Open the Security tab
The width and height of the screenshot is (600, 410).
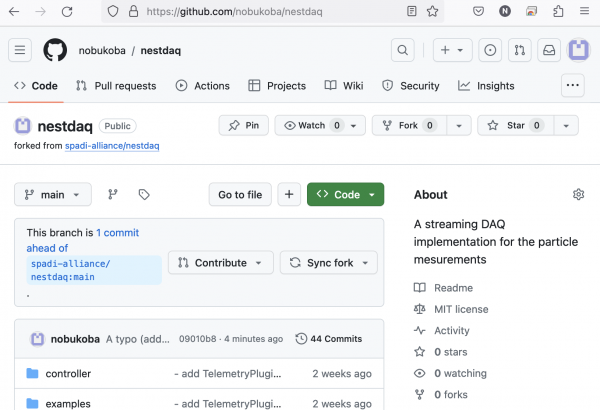coord(411,86)
